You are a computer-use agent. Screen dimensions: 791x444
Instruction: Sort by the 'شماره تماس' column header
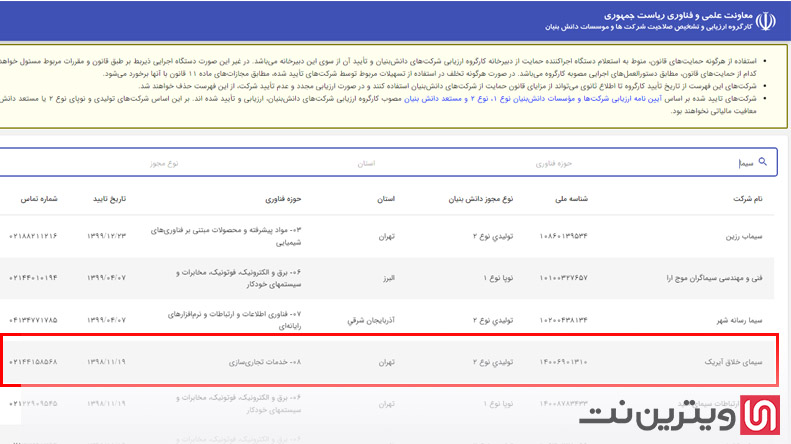pyautogui.click(x=39, y=199)
